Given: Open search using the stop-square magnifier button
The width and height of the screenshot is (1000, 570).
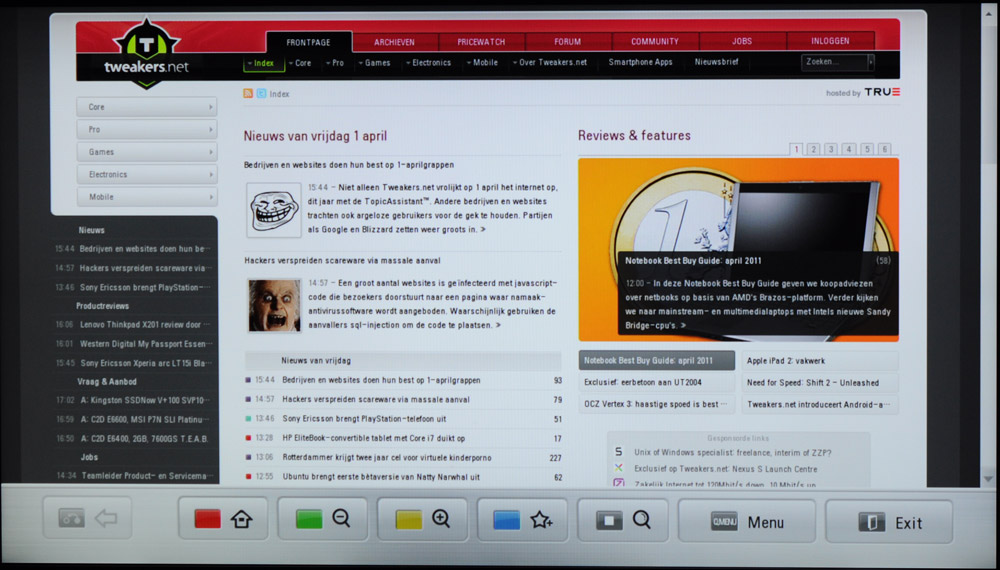Looking at the screenshot, I should coord(623,520).
